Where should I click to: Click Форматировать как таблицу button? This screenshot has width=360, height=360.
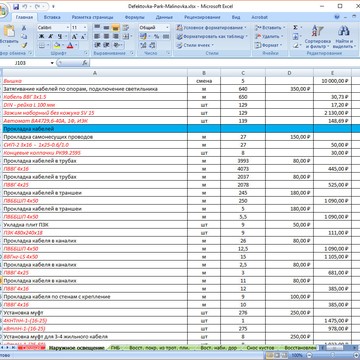(211, 36)
